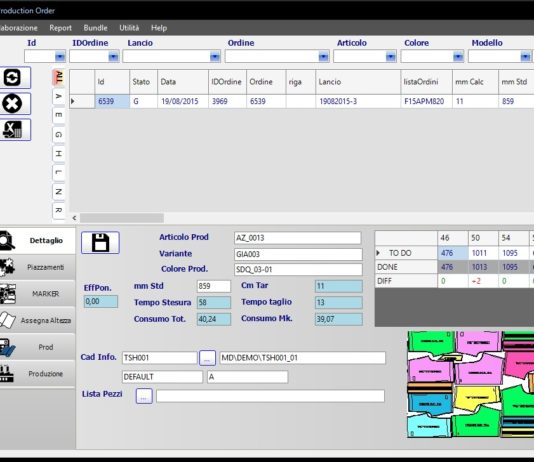The height and width of the screenshot is (462, 534).
Task: Open the Utilità menu
Action: 129,28
